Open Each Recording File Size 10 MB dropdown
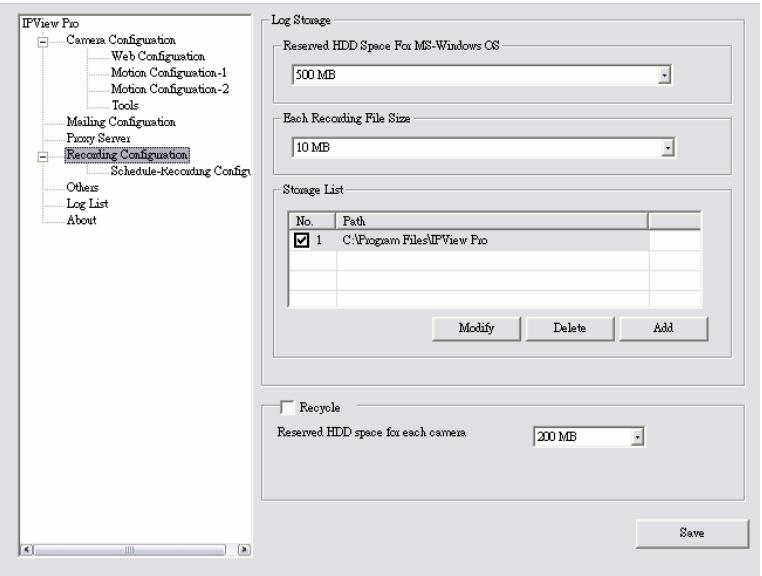The width and height of the screenshot is (762, 576). point(668,147)
